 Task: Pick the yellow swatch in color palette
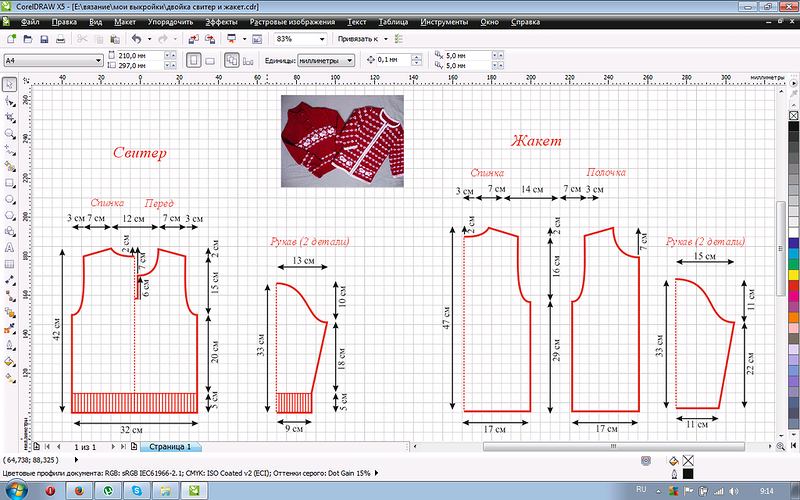click(793, 275)
